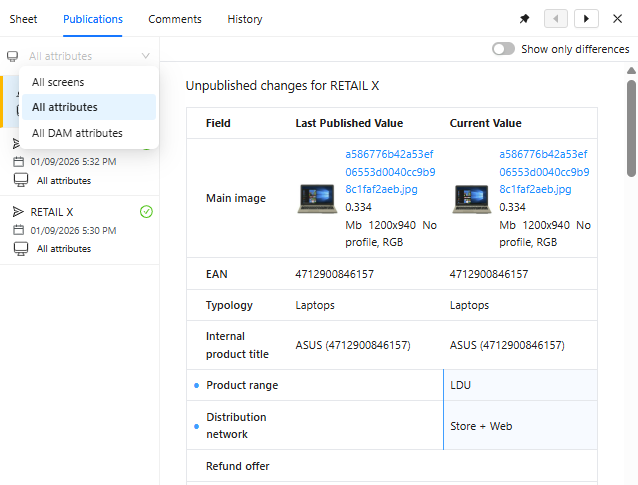The image size is (638, 485).
Task: Click calendar icon next to 01/09/2026 5:30 PM
Action: [x=18, y=230]
